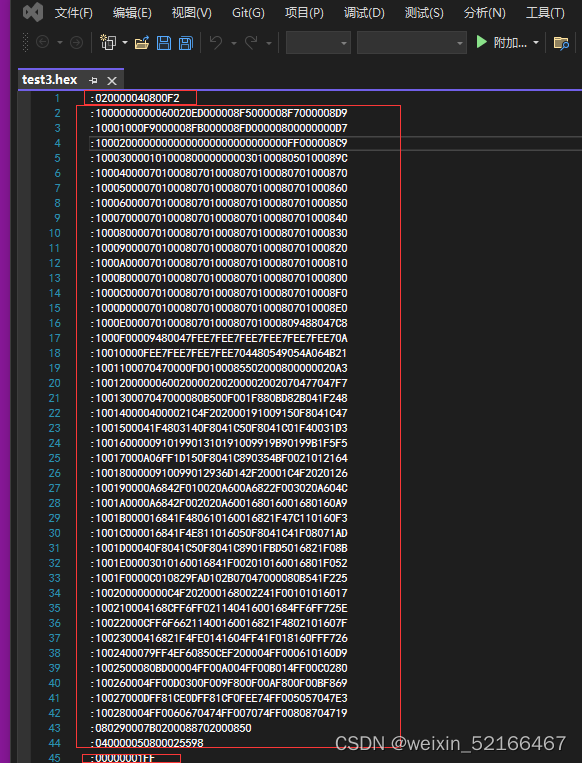This screenshot has width=582, height=763.
Task: Expand the Navigate Backward history dropdown arrow
Action: pyautogui.click(x=60, y=43)
